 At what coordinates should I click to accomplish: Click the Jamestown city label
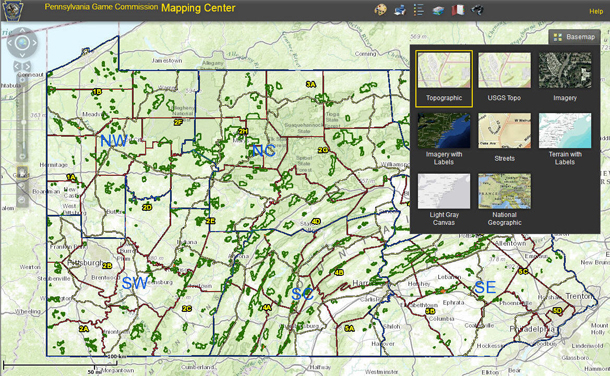167,61
